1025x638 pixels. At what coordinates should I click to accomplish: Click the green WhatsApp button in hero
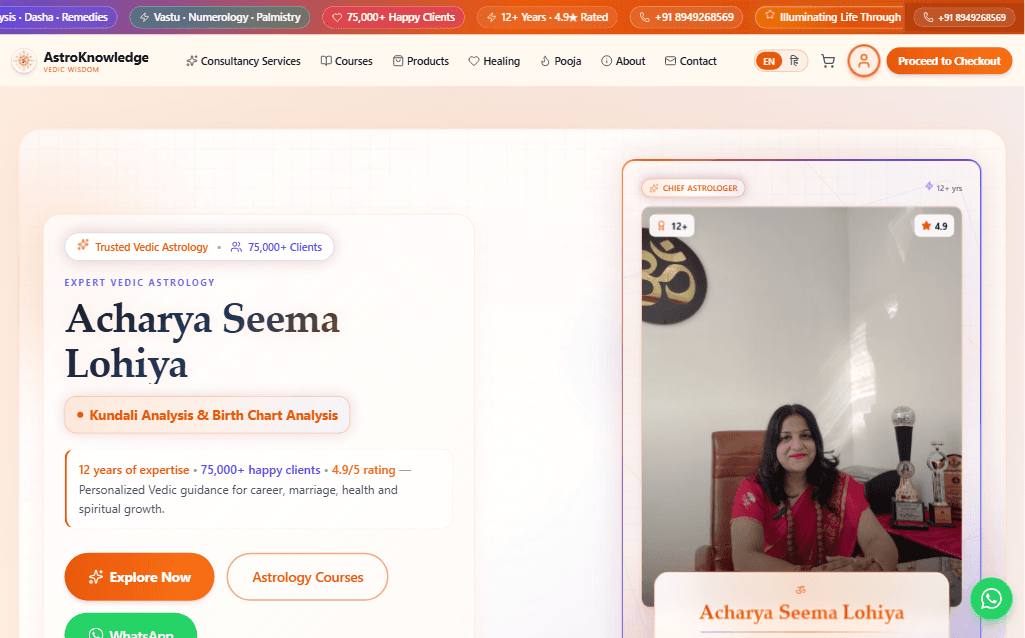(131, 626)
